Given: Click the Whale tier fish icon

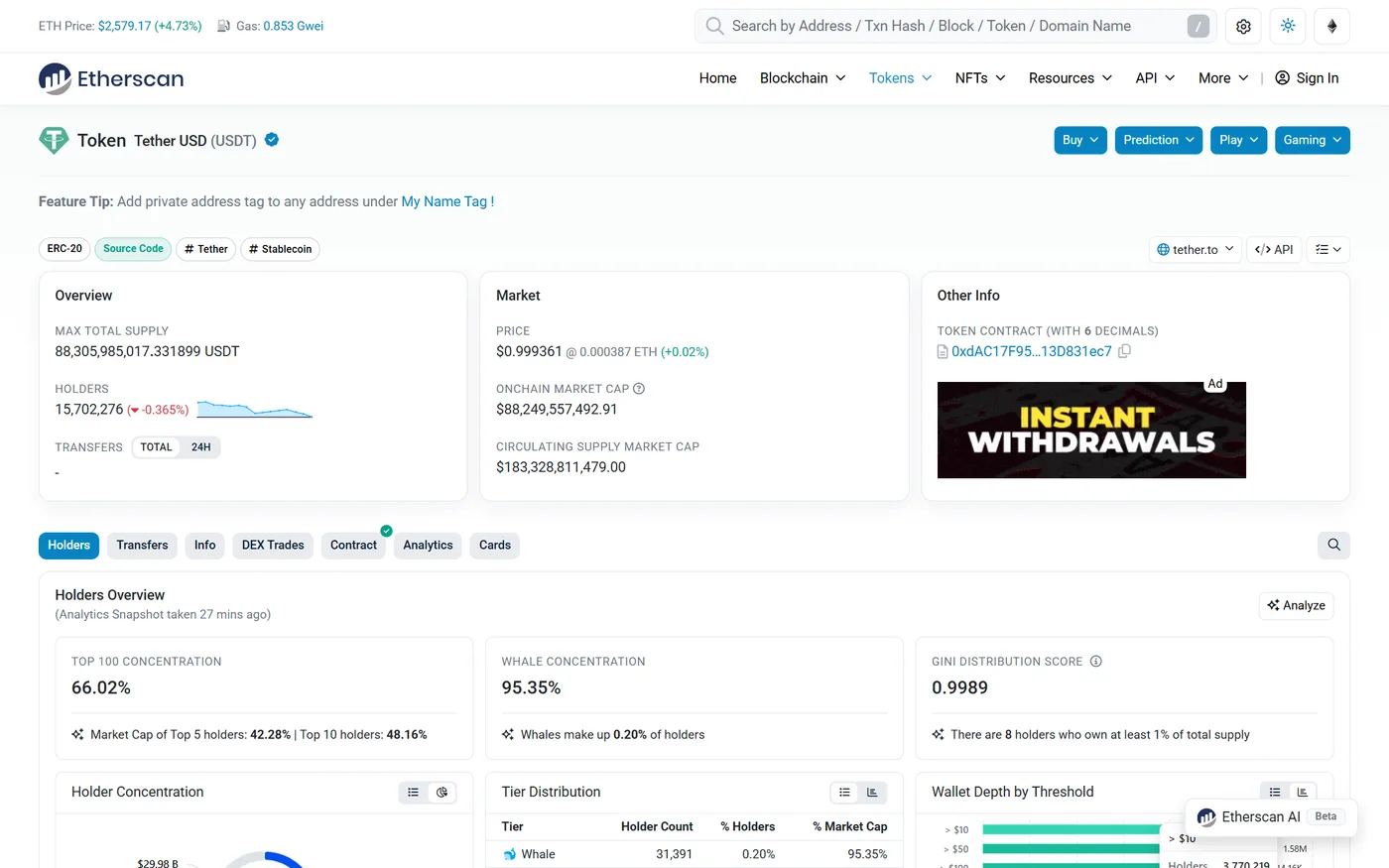Looking at the screenshot, I should pyautogui.click(x=510, y=854).
